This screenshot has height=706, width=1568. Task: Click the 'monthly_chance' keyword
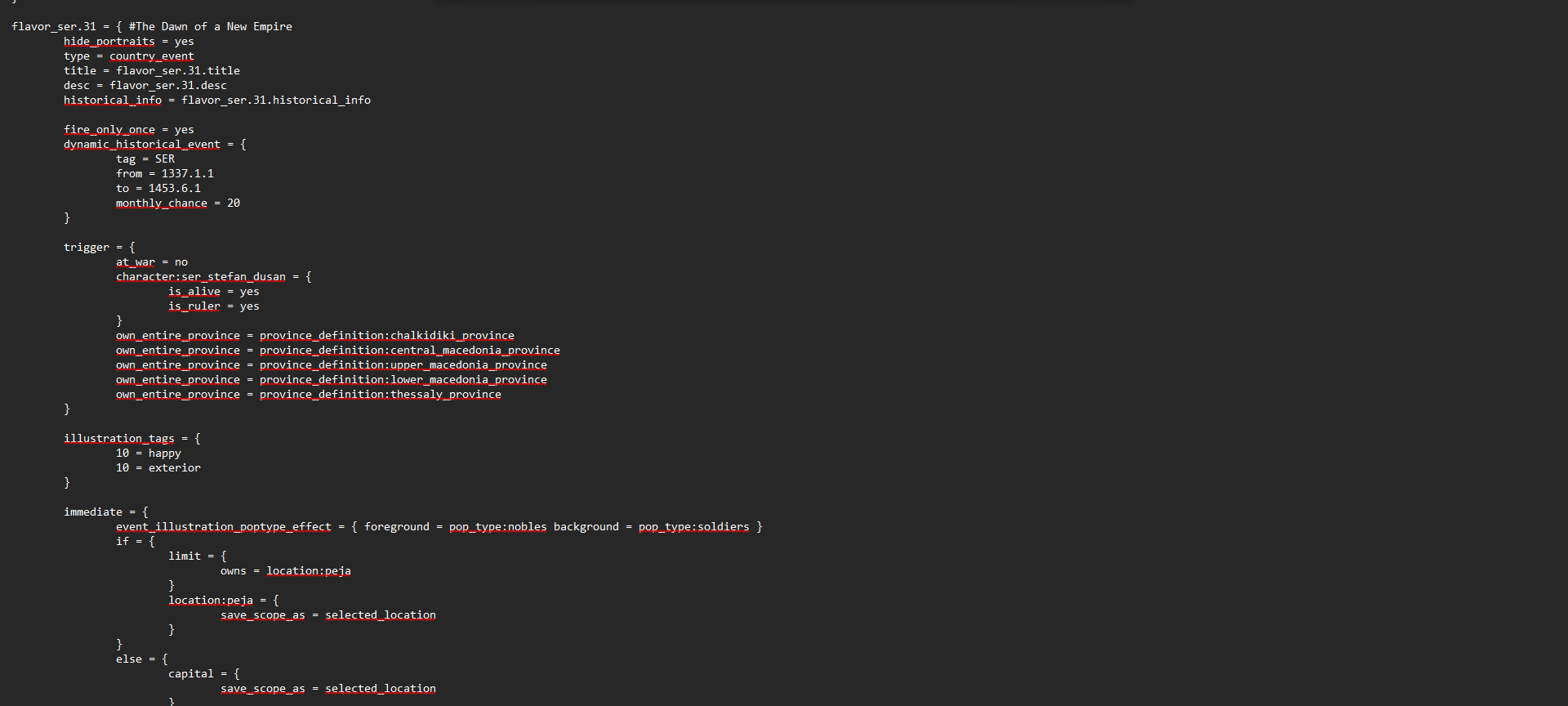point(162,203)
